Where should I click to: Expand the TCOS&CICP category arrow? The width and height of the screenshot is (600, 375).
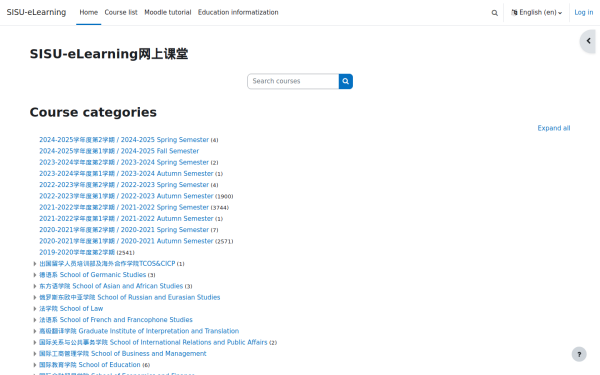pyautogui.click(x=34, y=264)
